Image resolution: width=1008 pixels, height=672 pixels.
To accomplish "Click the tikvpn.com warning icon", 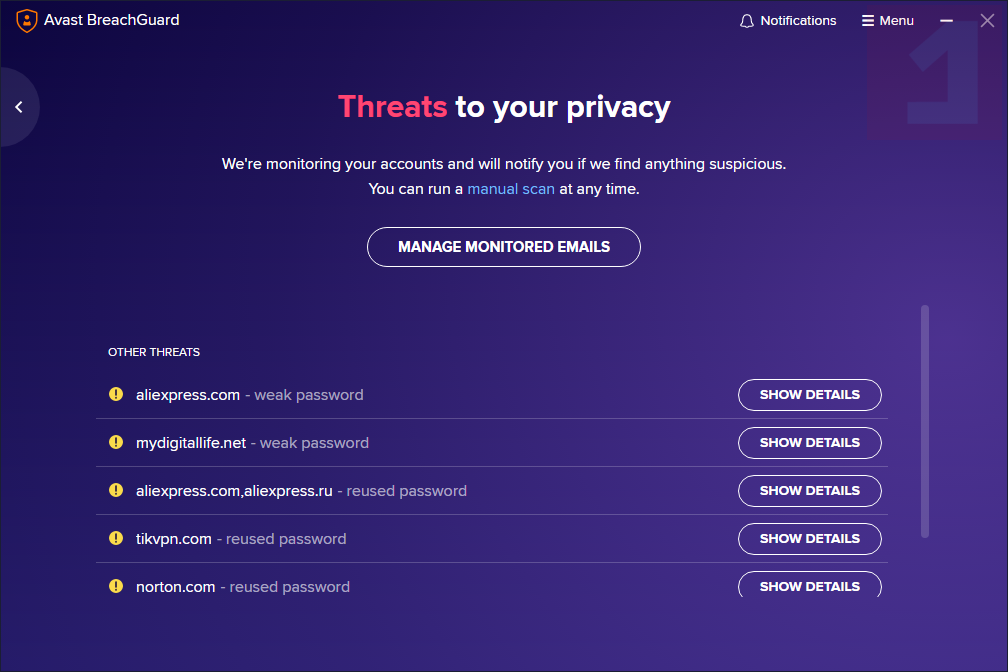I will click(116, 538).
